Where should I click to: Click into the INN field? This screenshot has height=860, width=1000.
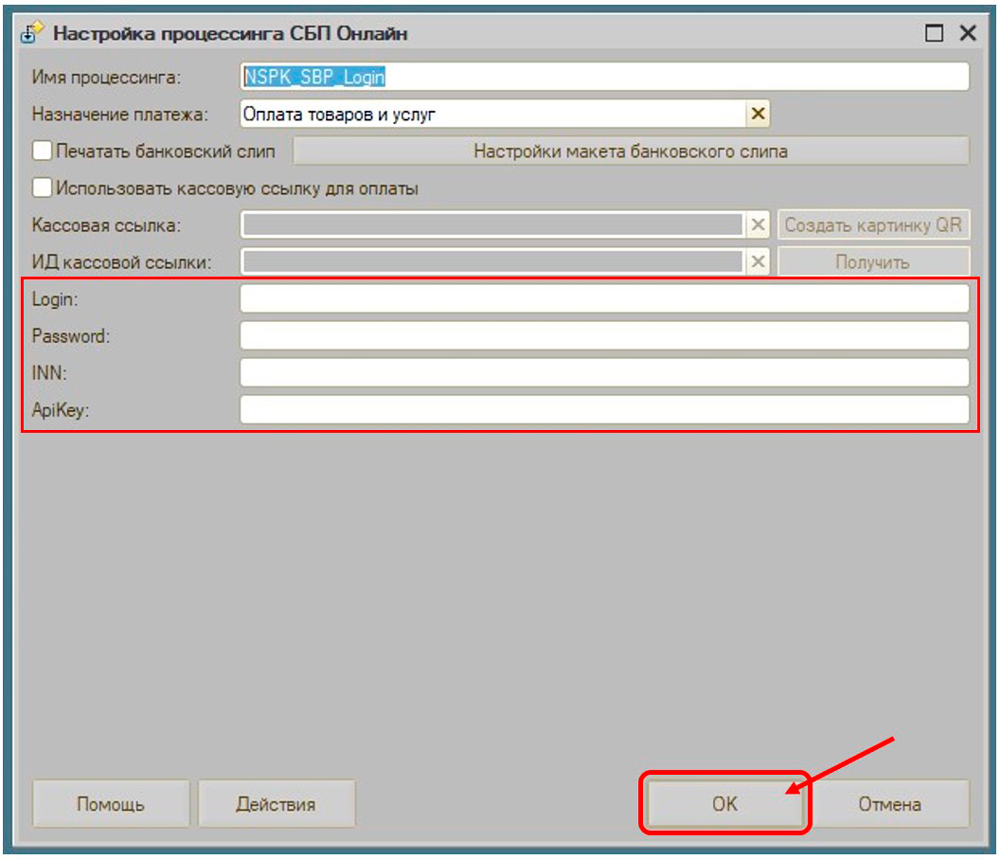point(605,373)
